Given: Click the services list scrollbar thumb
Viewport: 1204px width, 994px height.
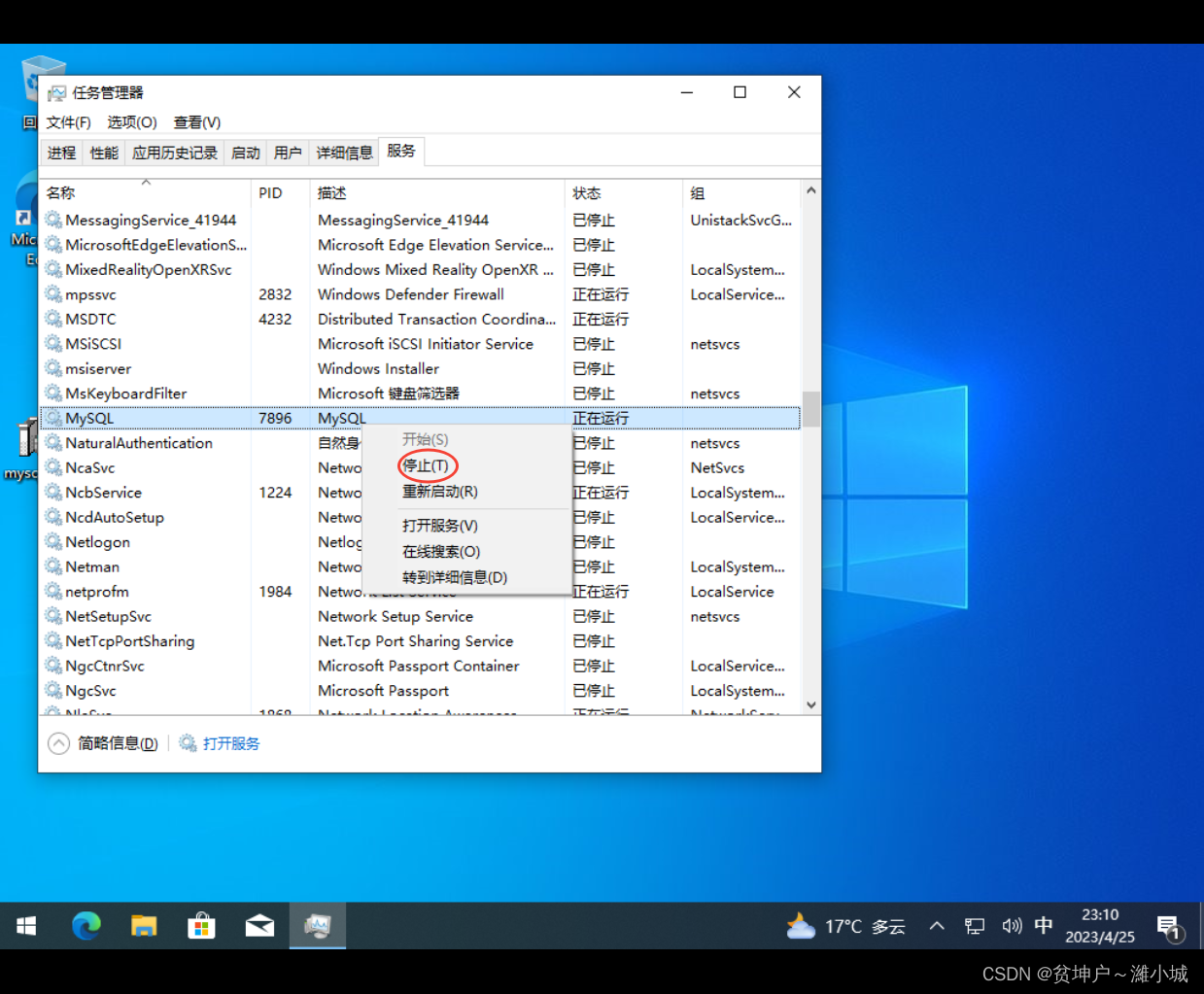Looking at the screenshot, I should (811, 409).
